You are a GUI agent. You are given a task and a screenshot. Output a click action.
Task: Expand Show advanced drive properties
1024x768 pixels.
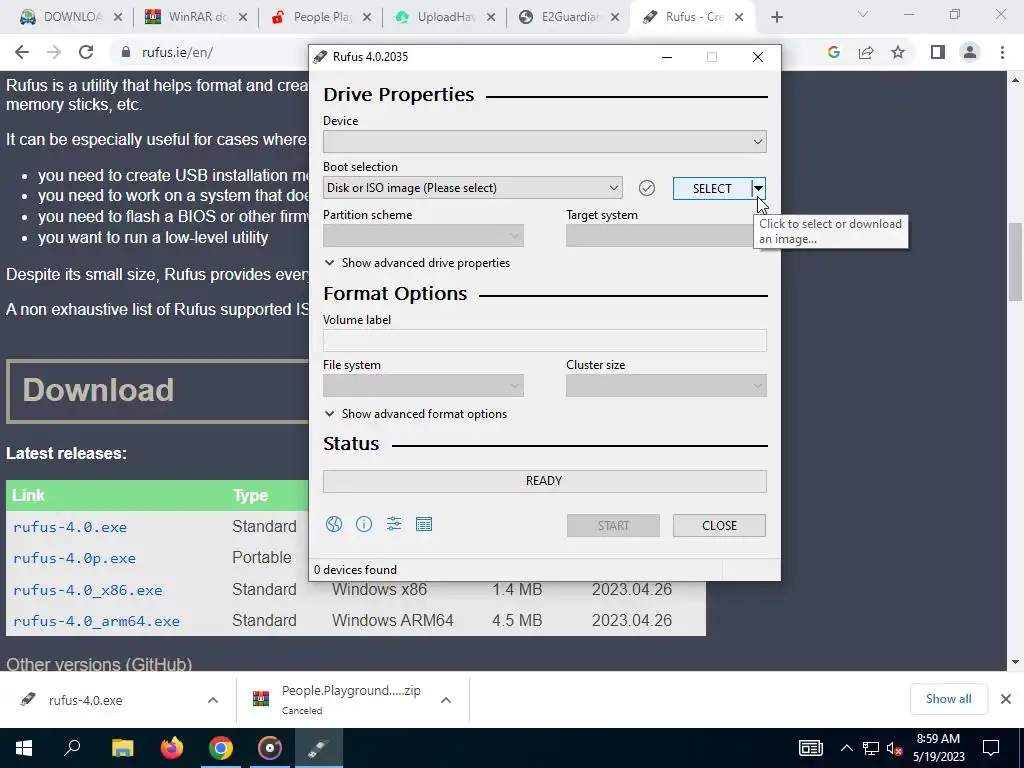417,263
